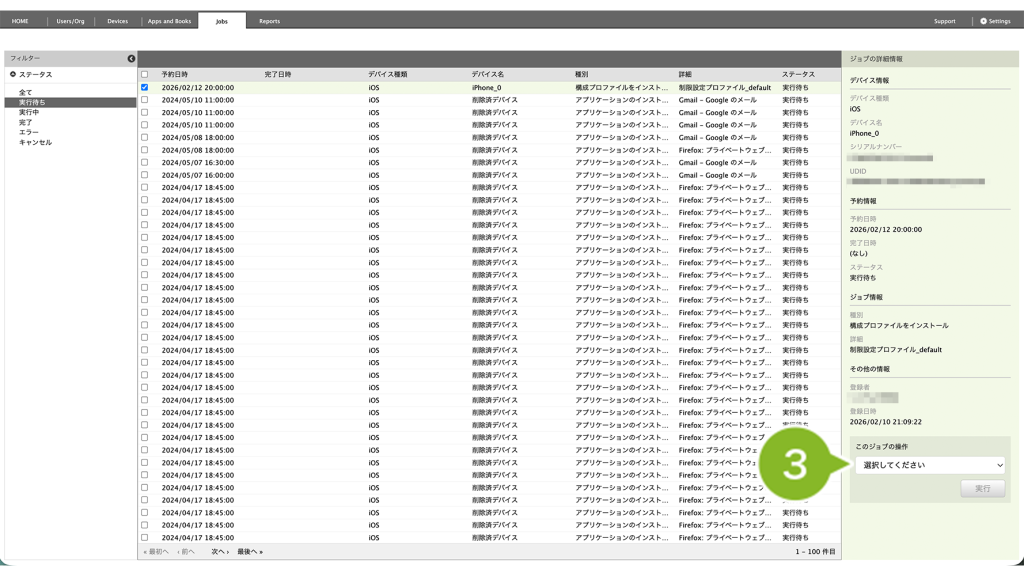Screen dimensions: 1024x576
Task: Open Apps and Books tab
Action: point(169,21)
